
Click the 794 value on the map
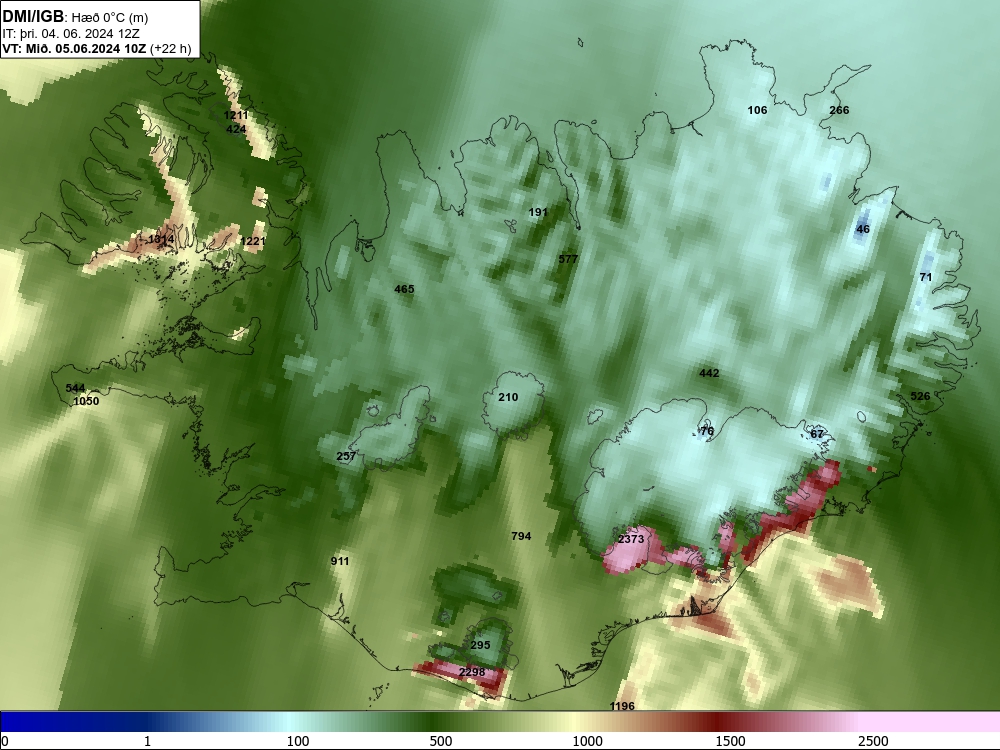[x=521, y=536]
